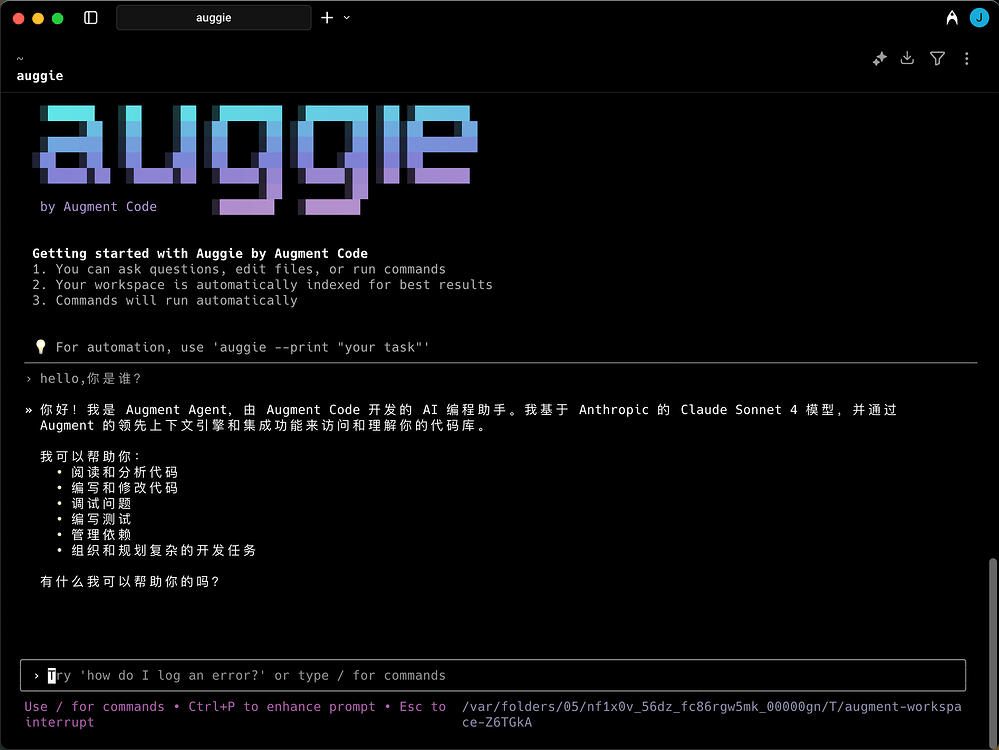Click the 'by Augment Code' text
This screenshot has width=999, height=750.
coord(98,206)
